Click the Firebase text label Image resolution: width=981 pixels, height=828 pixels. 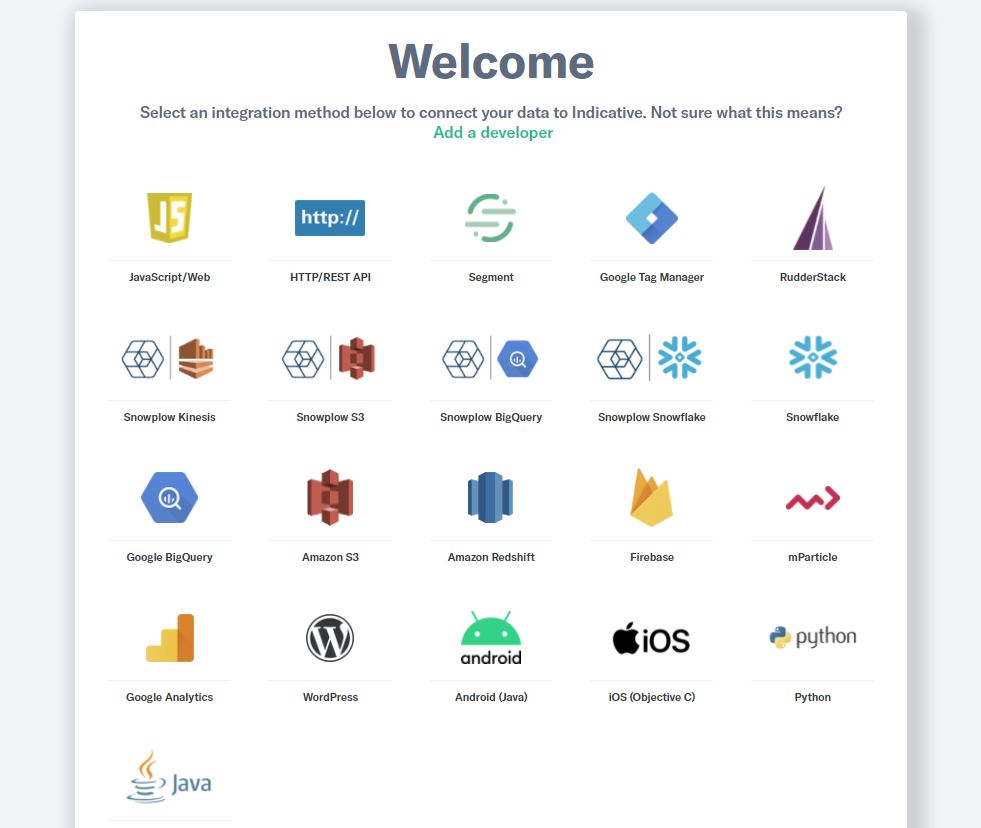(x=652, y=558)
